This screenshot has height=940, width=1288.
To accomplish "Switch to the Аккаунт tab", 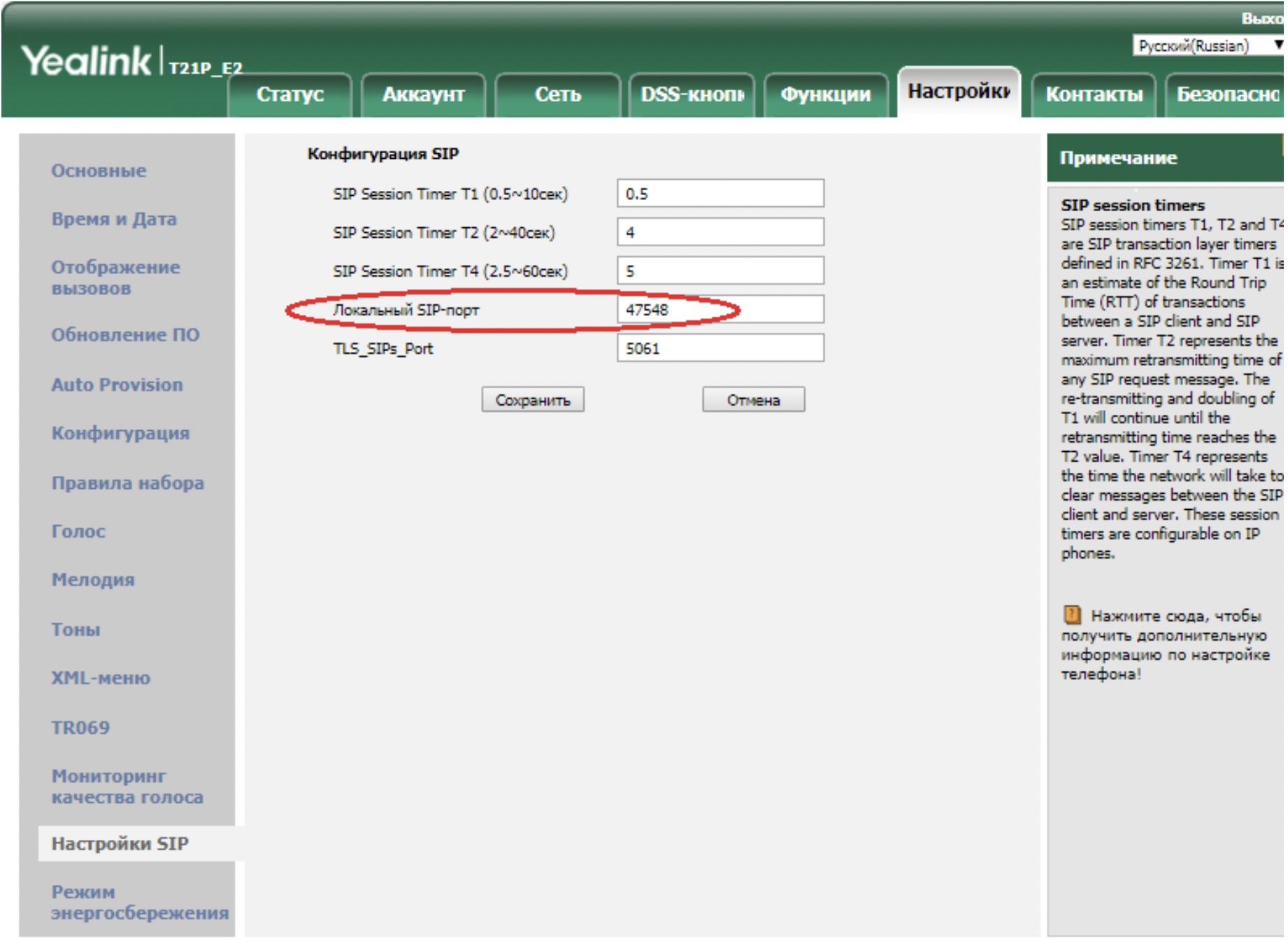I will point(423,94).
